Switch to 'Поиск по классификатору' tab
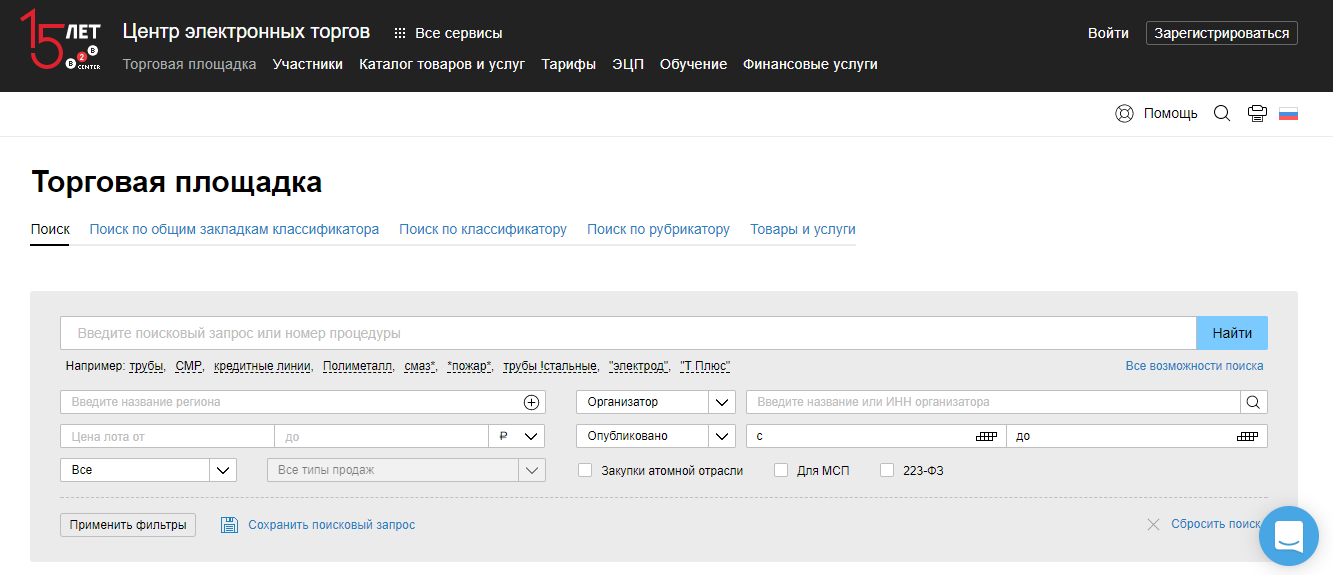This screenshot has width=1333, height=575. coord(482,229)
